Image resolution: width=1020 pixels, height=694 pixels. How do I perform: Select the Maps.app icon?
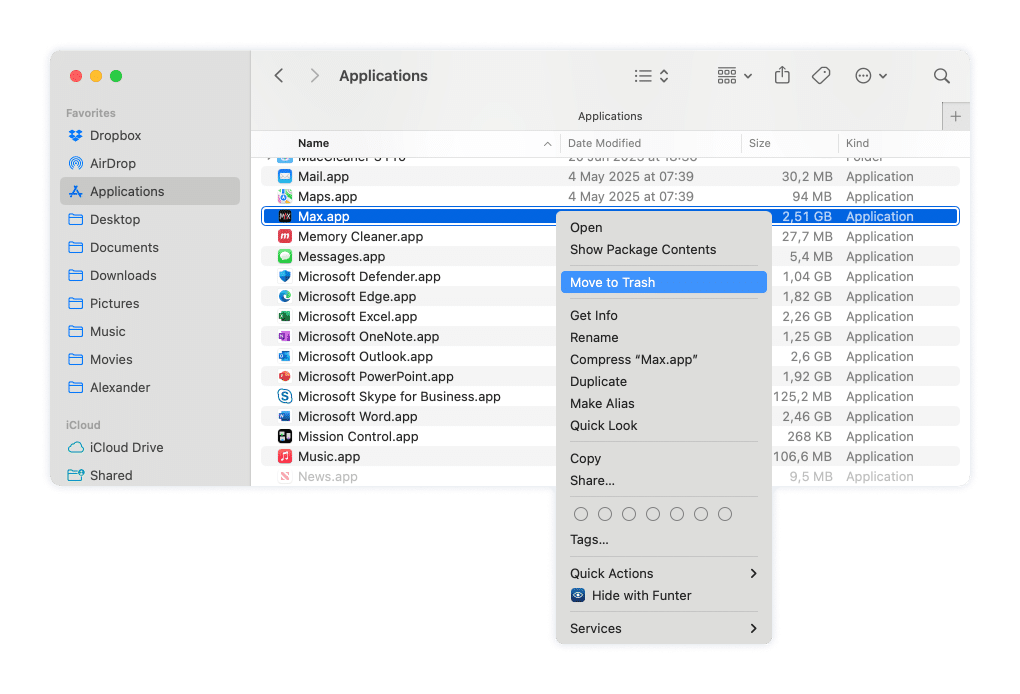pyautogui.click(x=285, y=196)
